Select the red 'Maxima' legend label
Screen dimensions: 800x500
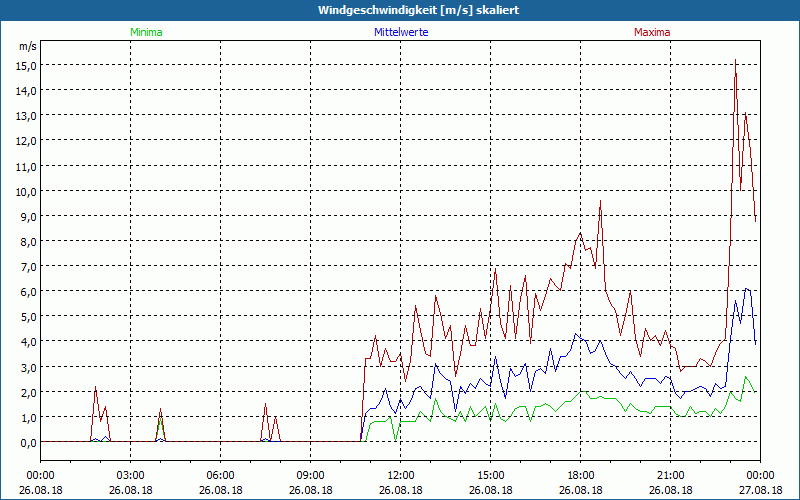click(652, 32)
